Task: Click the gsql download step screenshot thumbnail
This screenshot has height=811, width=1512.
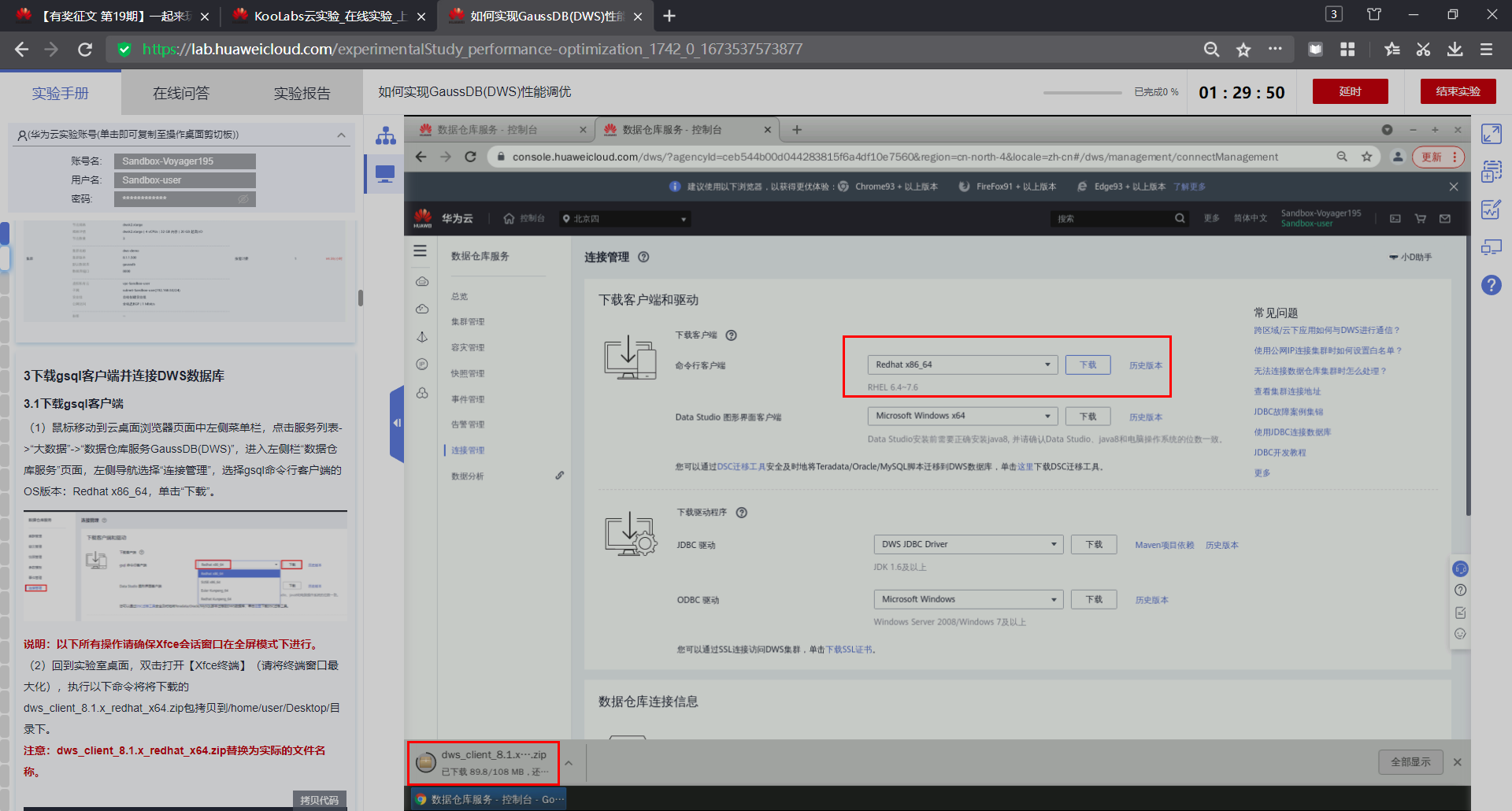Action: pos(185,567)
